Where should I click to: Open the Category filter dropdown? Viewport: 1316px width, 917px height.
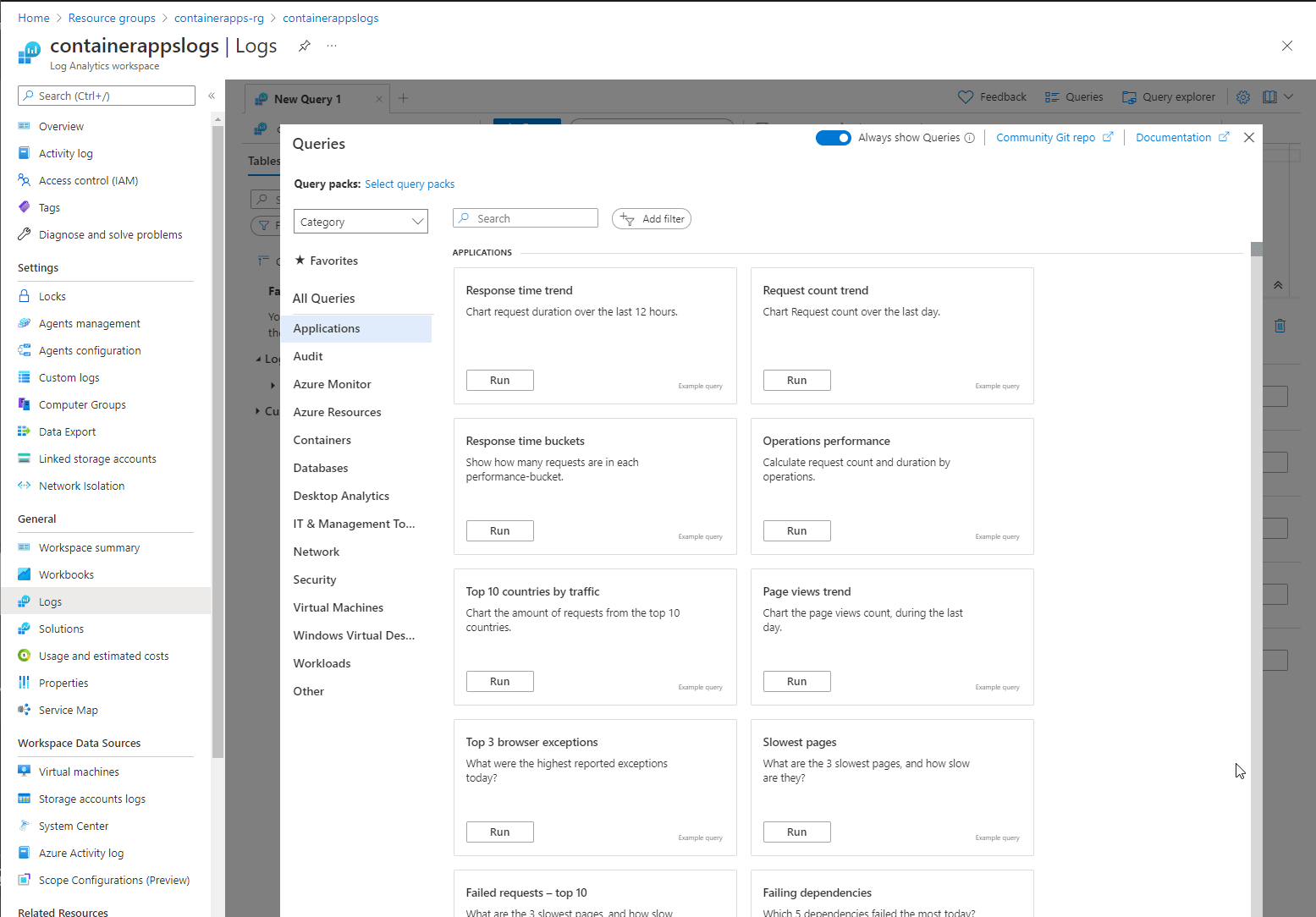[x=361, y=221]
